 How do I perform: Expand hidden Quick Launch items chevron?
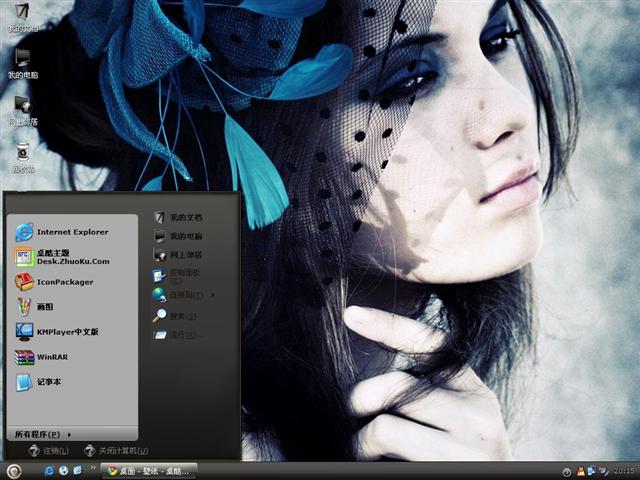pos(93,468)
